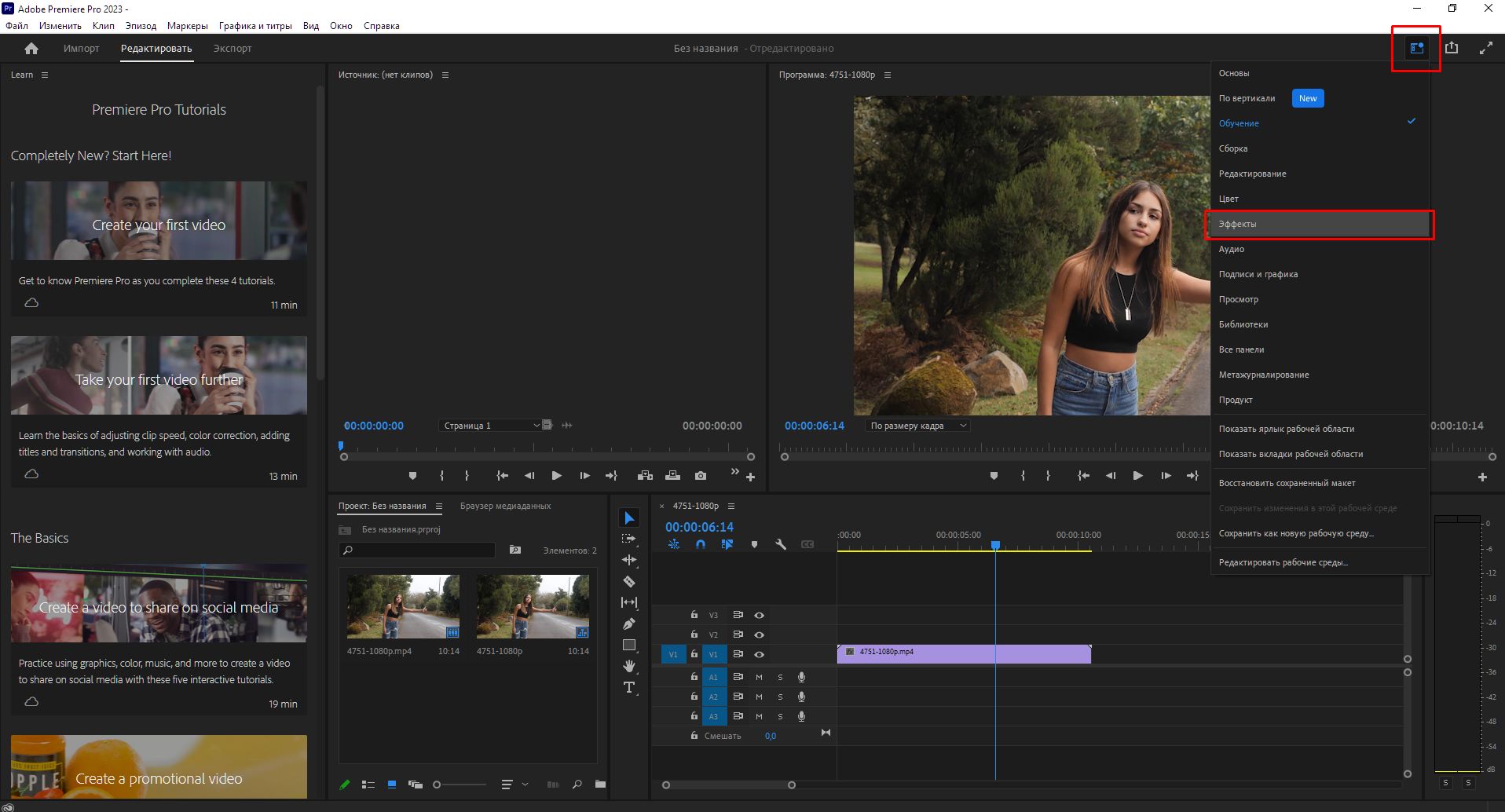1505x812 pixels.
Task: Click Insert button in Source monitor
Action: [645, 475]
